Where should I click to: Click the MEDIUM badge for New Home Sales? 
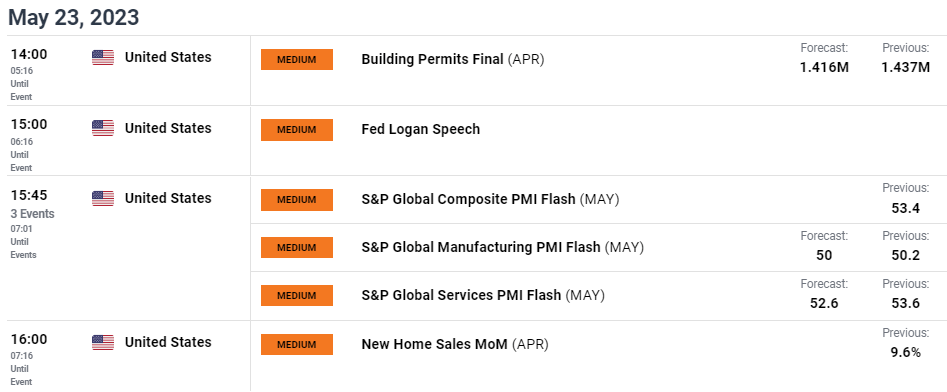[297, 344]
